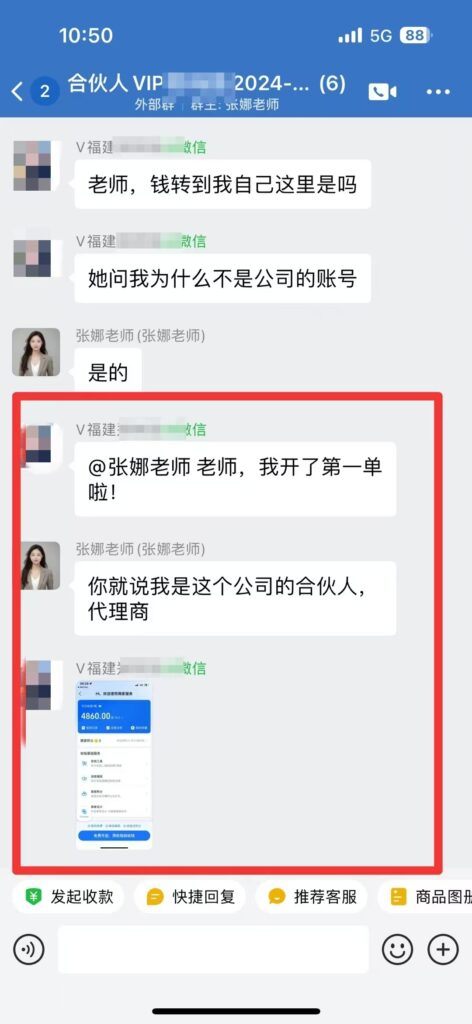The width and height of the screenshot is (472, 1024).
Task: Start a video call via camera icon
Action: point(382,92)
